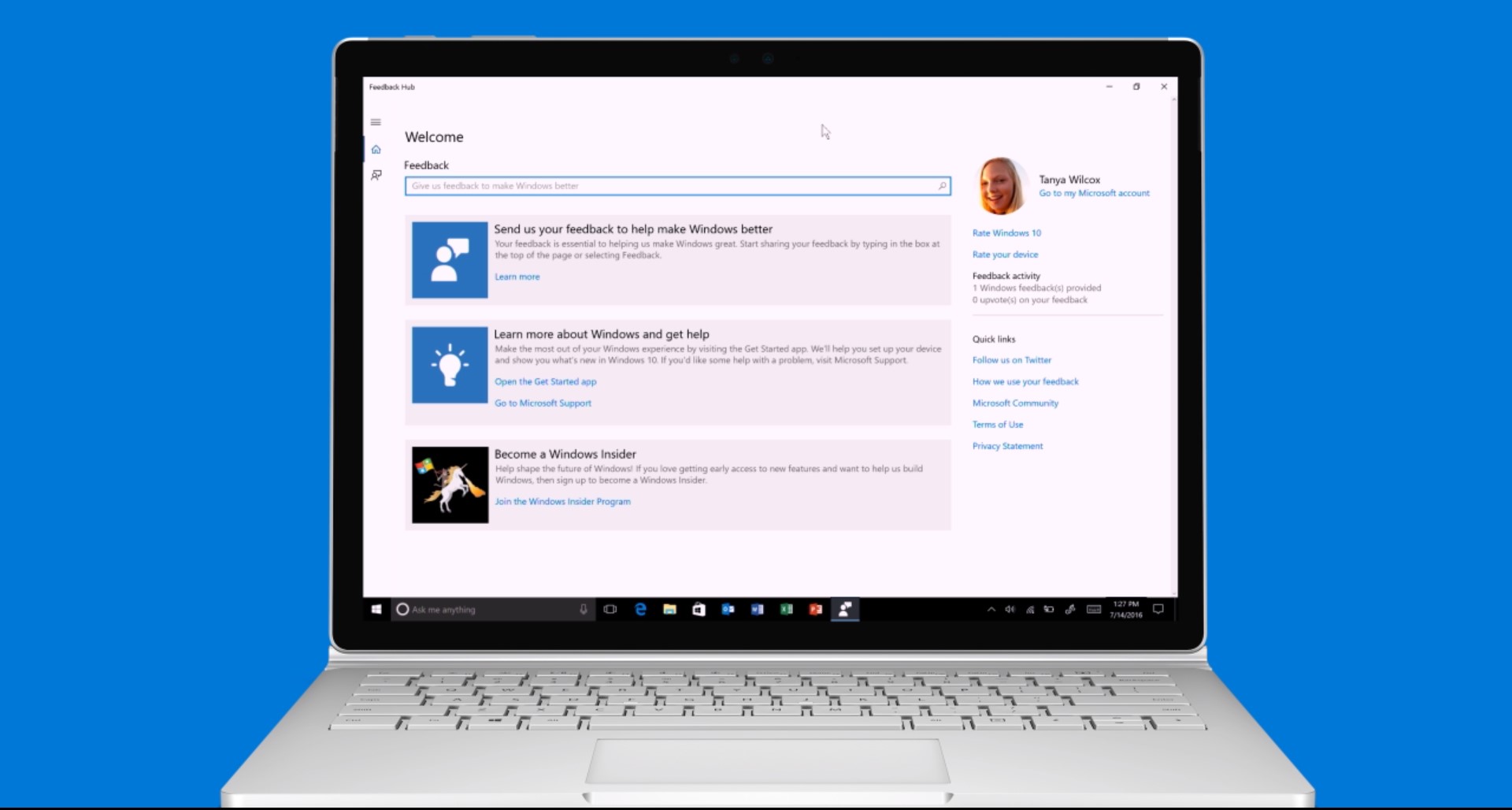Open the Store from taskbar
The height and width of the screenshot is (810, 1512).
pyautogui.click(x=699, y=609)
